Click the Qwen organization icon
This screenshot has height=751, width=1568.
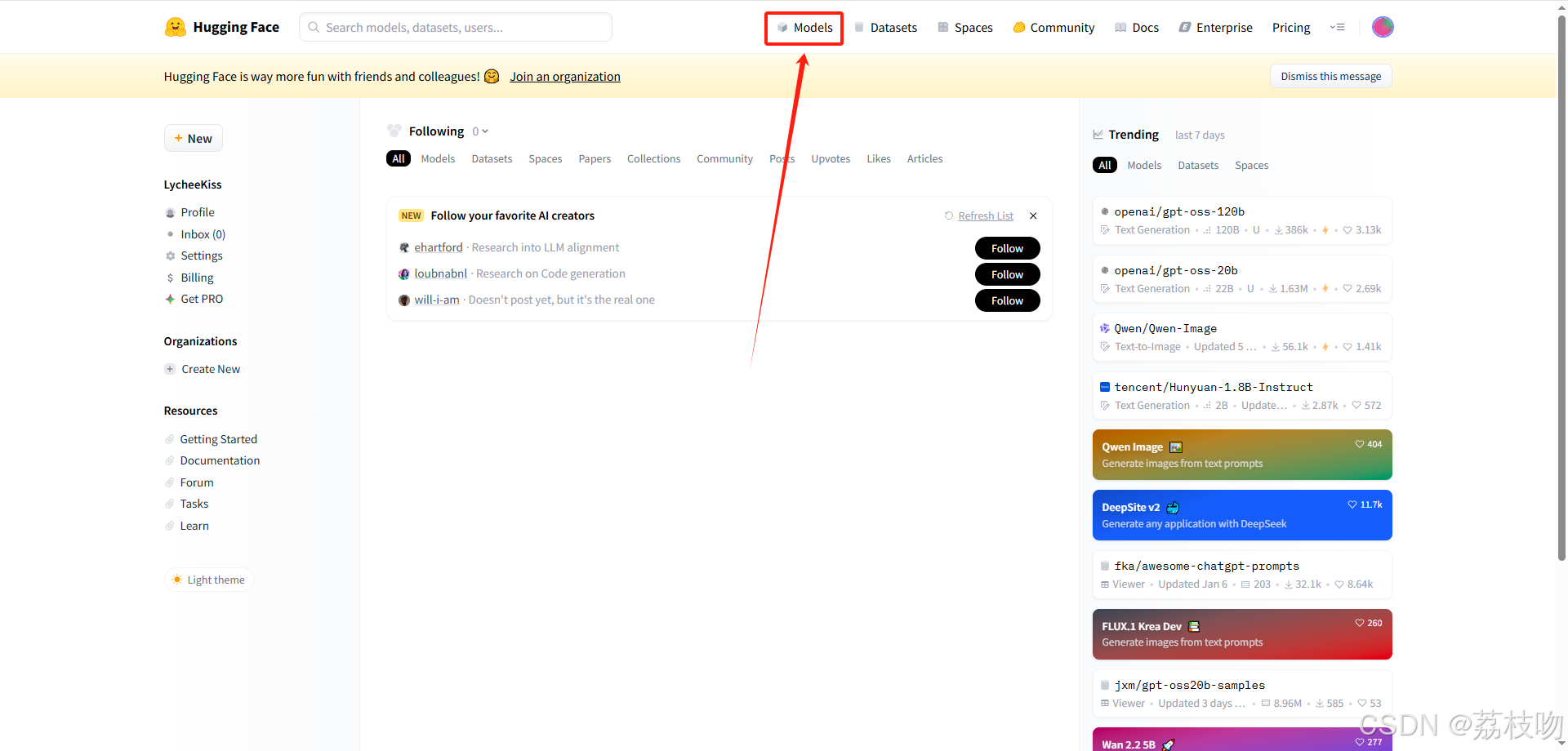pos(1104,328)
